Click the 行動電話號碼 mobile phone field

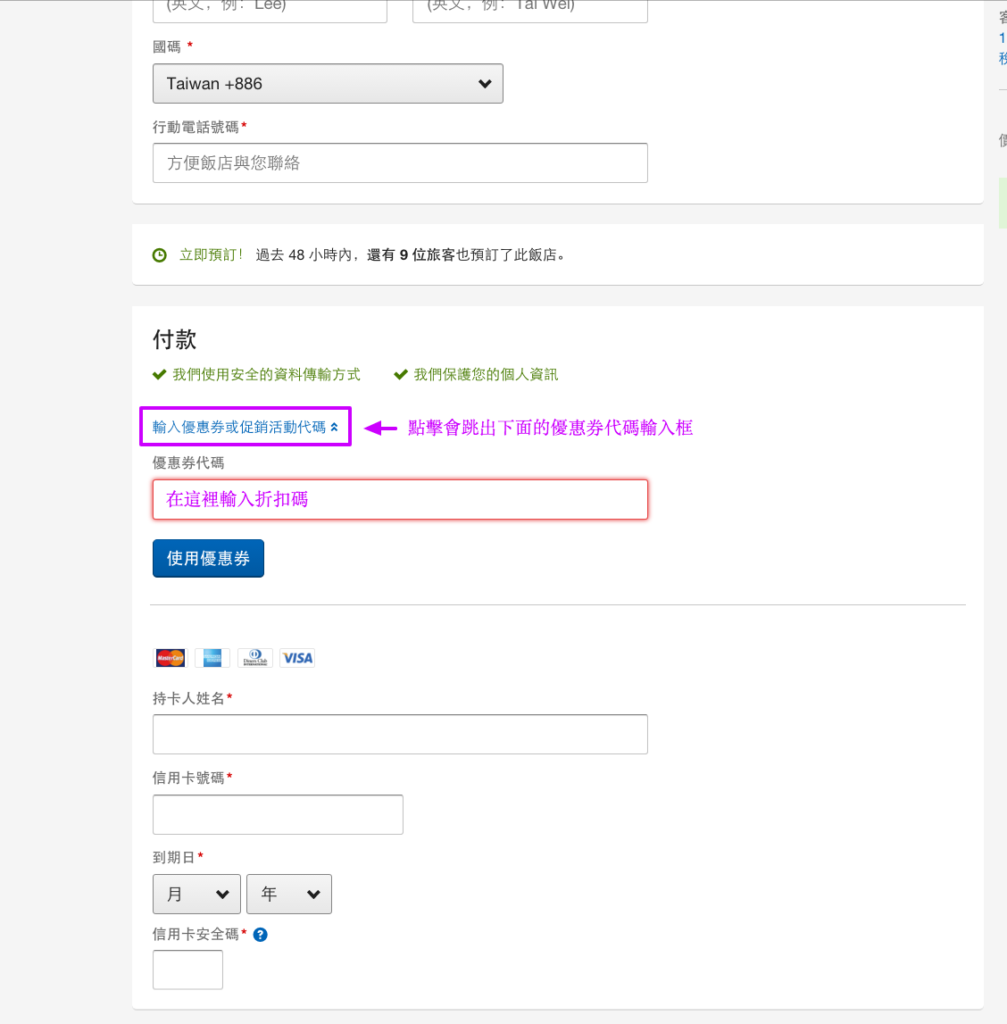pos(400,162)
